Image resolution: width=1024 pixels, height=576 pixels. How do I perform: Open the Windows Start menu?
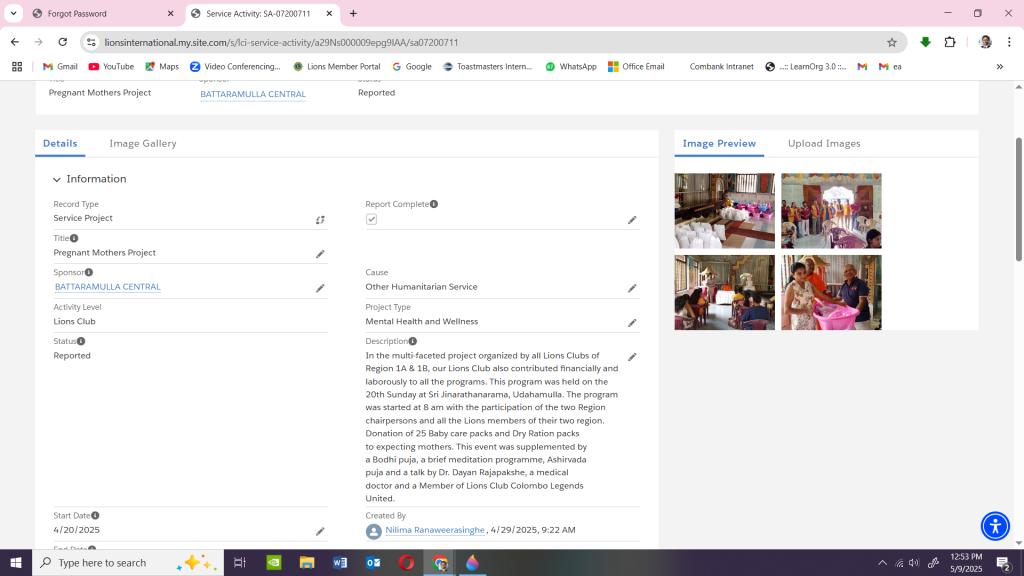16,562
